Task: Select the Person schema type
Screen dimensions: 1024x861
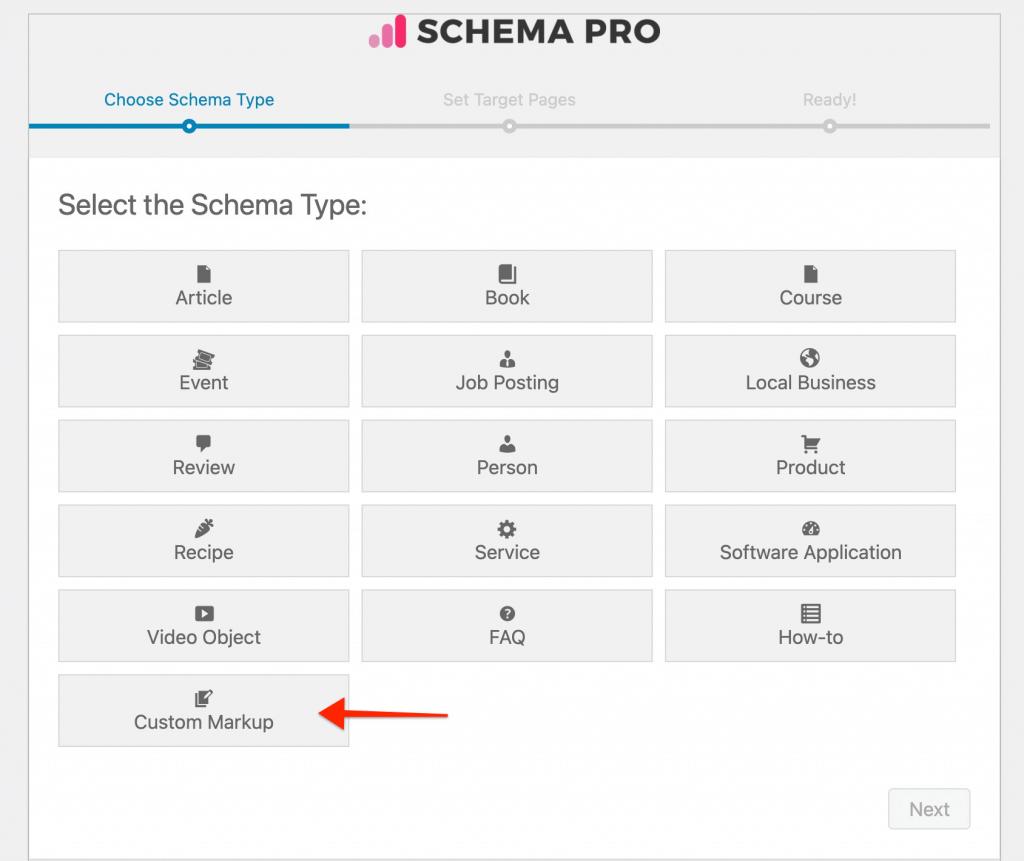Action: [x=506, y=456]
